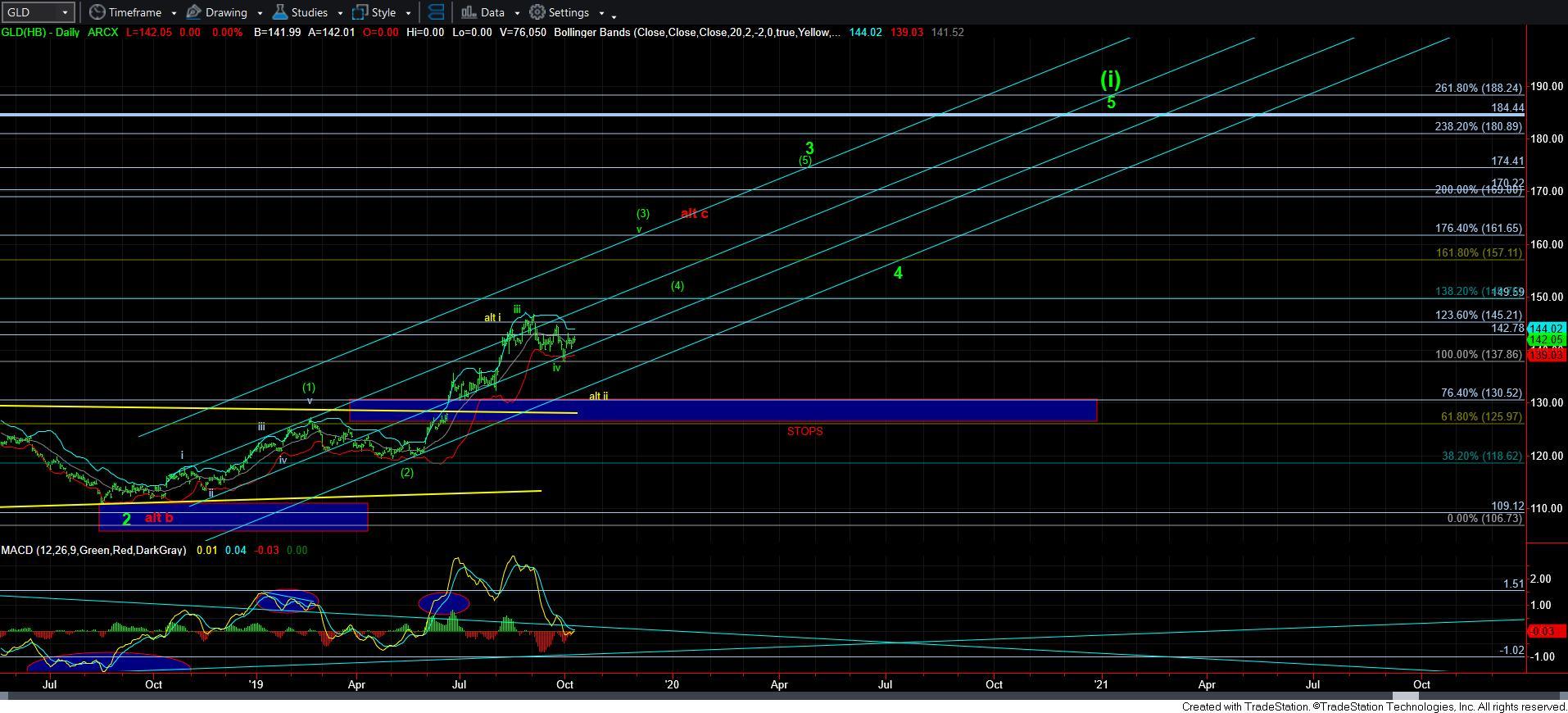Click the Bollinger Bands study label

696,32
